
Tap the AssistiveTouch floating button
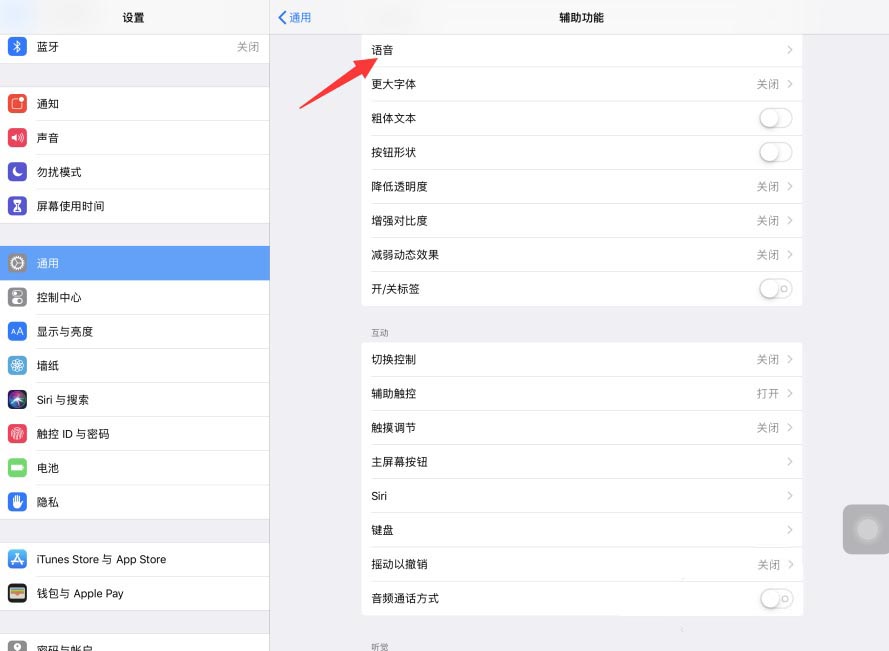[x=866, y=529]
